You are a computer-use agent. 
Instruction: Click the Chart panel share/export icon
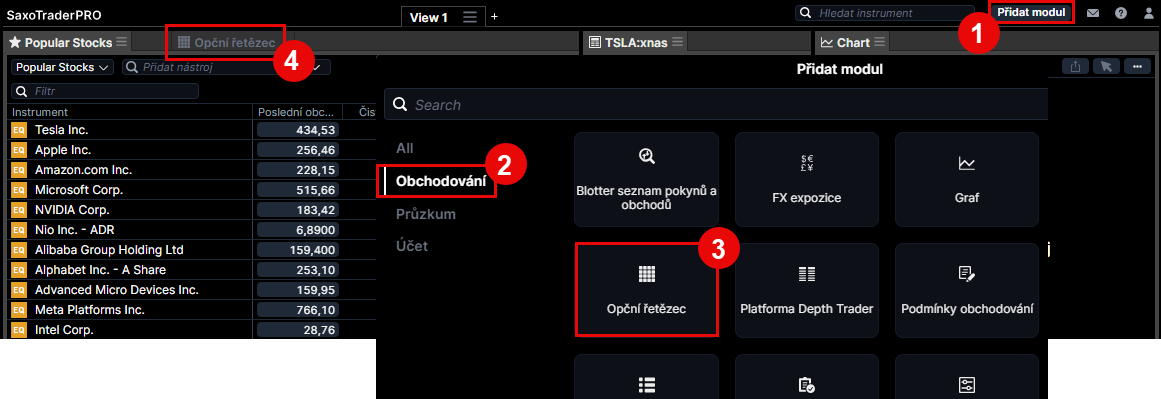[1075, 67]
